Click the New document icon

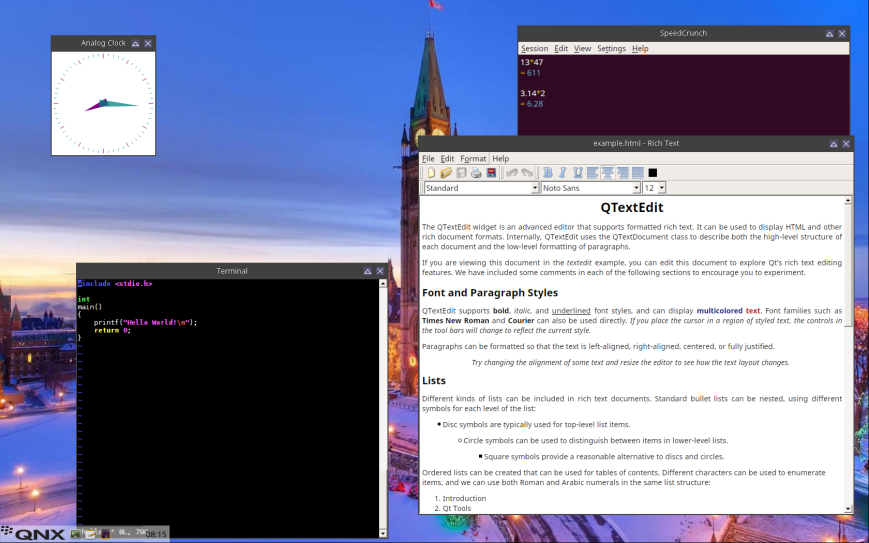click(431, 173)
